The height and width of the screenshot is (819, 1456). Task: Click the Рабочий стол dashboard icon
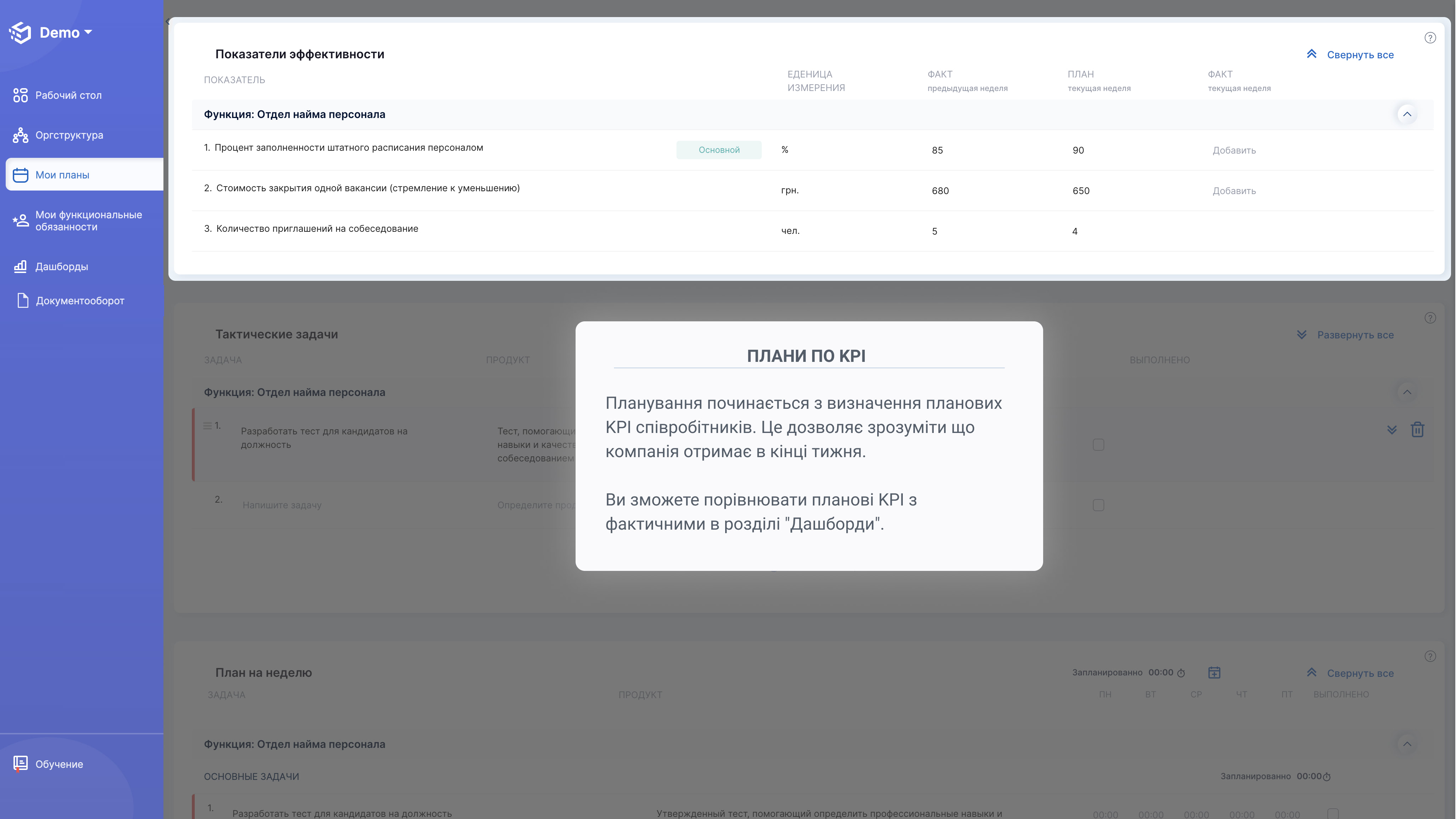coord(20,95)
